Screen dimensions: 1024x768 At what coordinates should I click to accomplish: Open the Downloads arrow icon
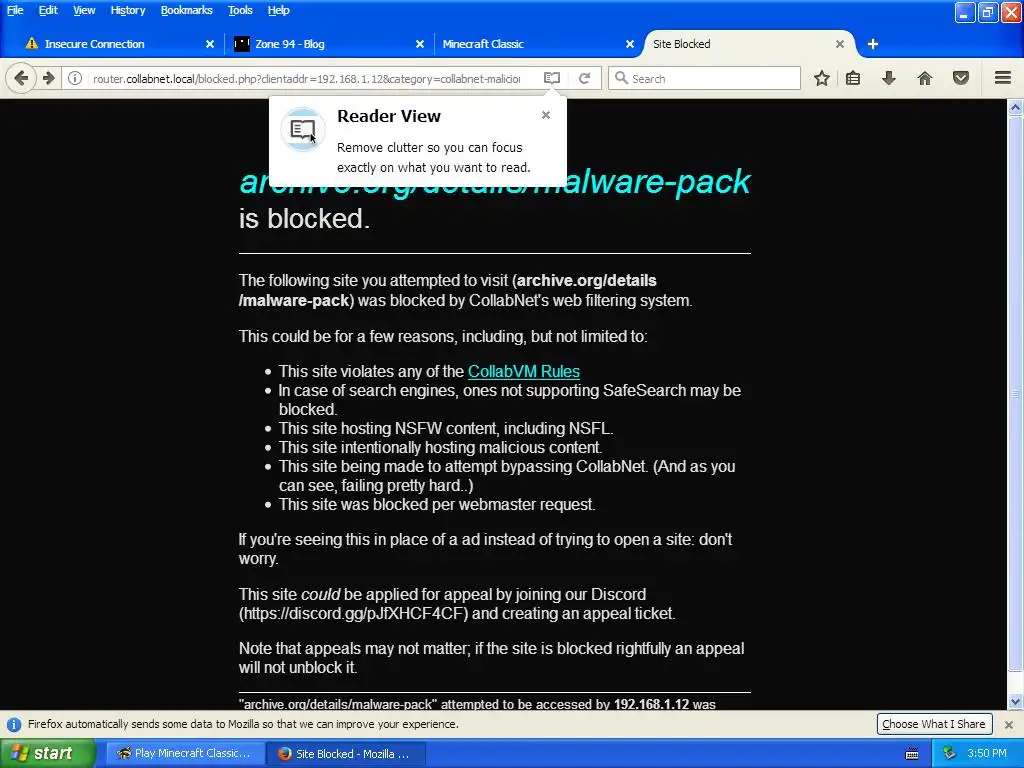[x=888, y=78]
